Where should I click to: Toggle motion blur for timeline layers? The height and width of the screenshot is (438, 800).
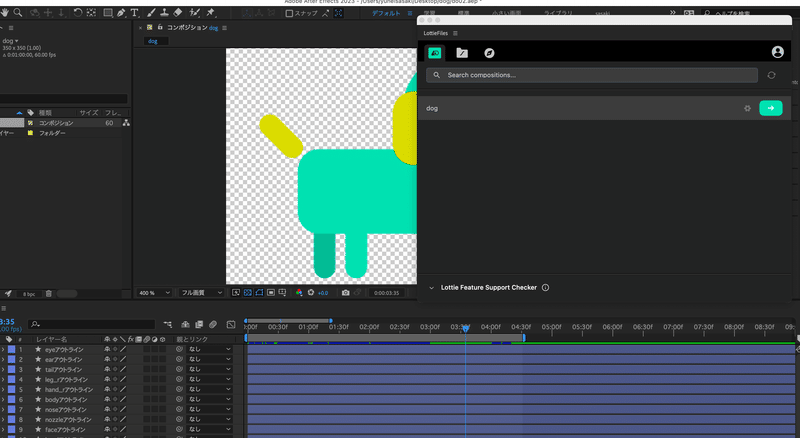coord(213,324)
